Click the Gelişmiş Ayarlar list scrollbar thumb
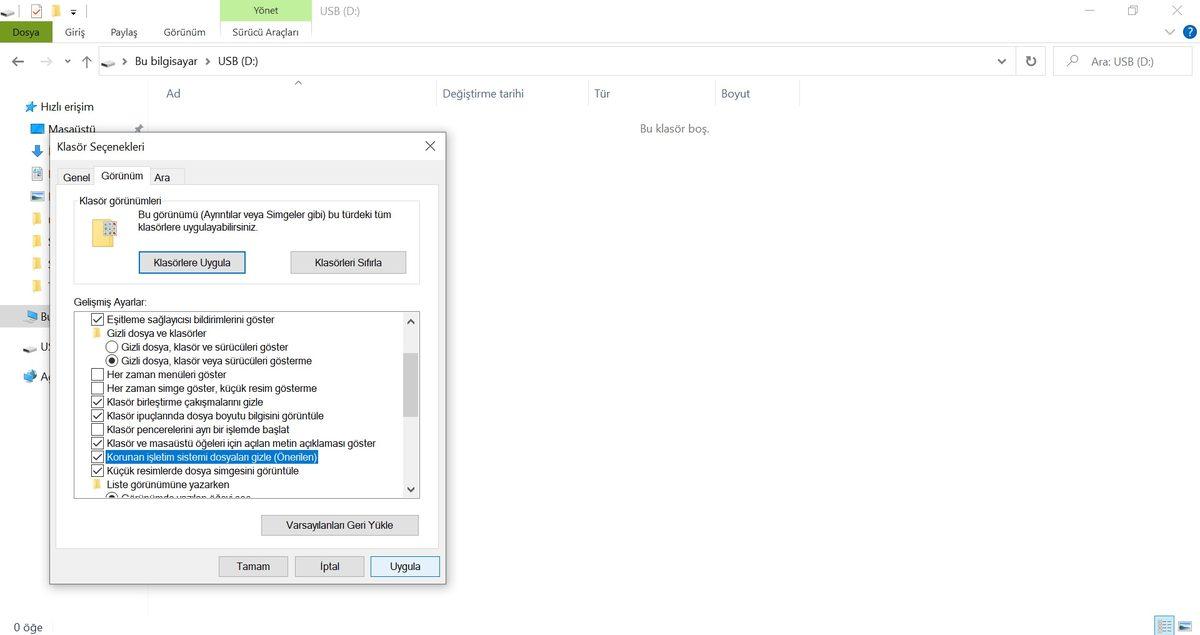 tap(410, 384)
